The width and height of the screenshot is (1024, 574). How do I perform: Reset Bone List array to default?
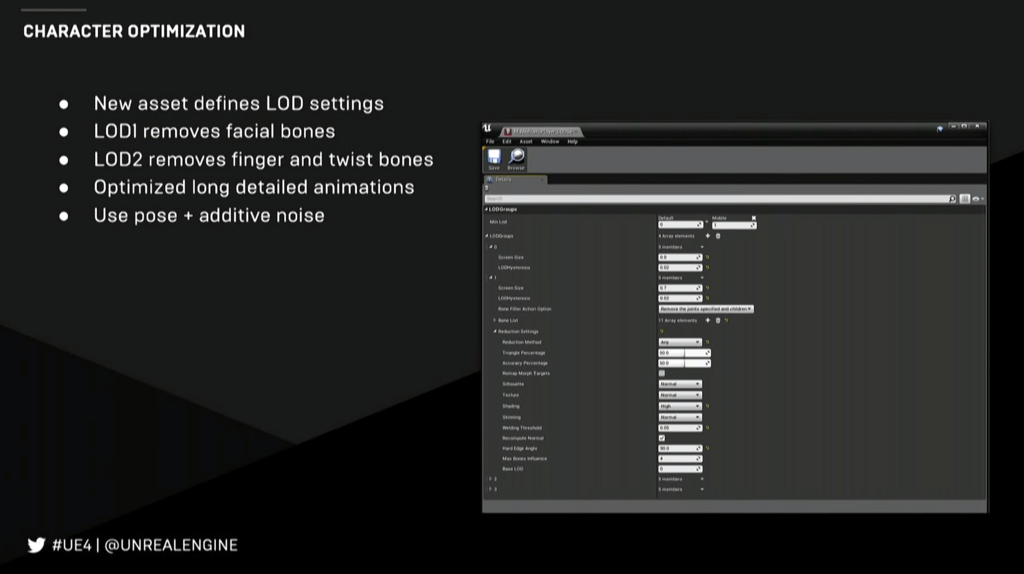click(726, 320)
